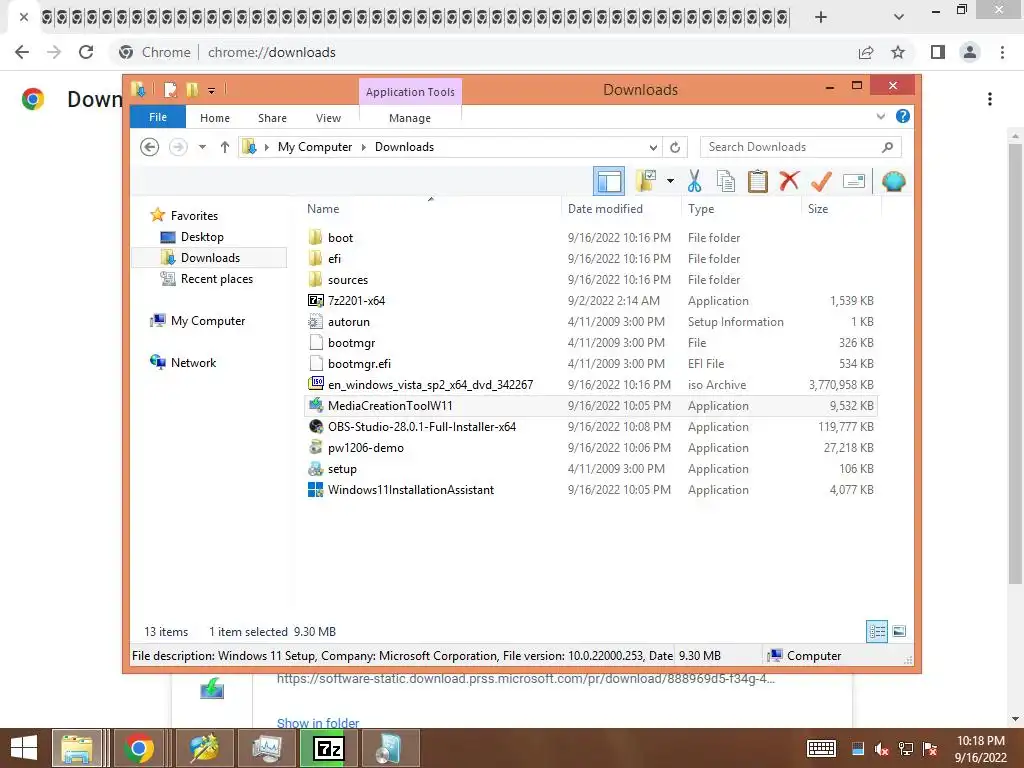Sort files by Type column
The width and height of the screenshot is (1024, 768).
pos(741,208)
